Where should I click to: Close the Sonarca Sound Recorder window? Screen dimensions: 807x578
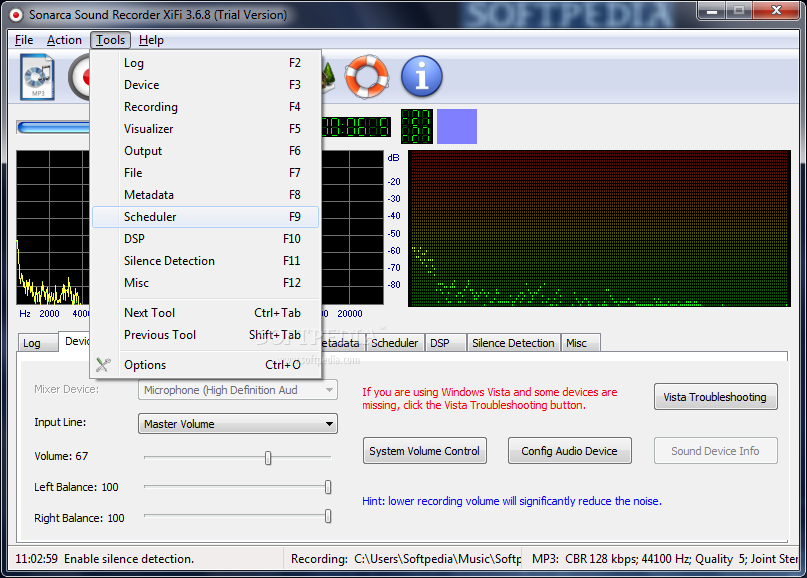click(x=777, y=11)
